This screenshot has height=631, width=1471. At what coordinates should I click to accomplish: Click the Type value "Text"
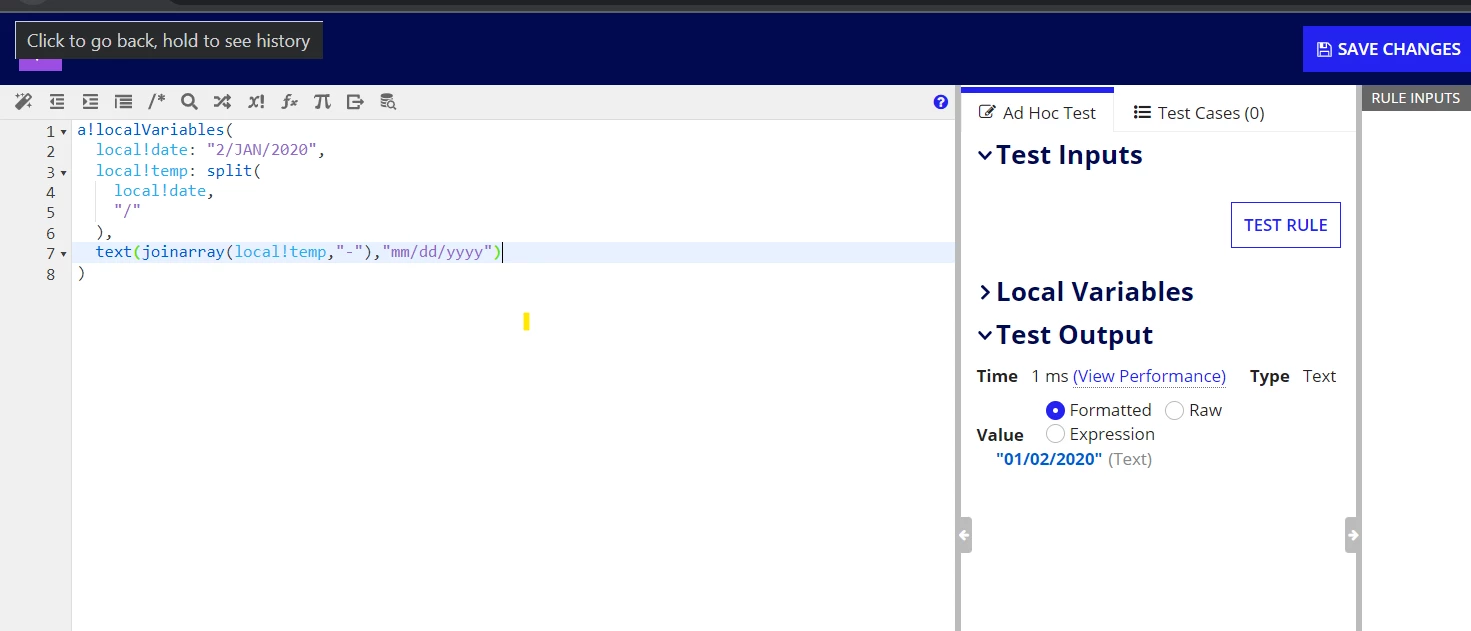coord(1319,376)
